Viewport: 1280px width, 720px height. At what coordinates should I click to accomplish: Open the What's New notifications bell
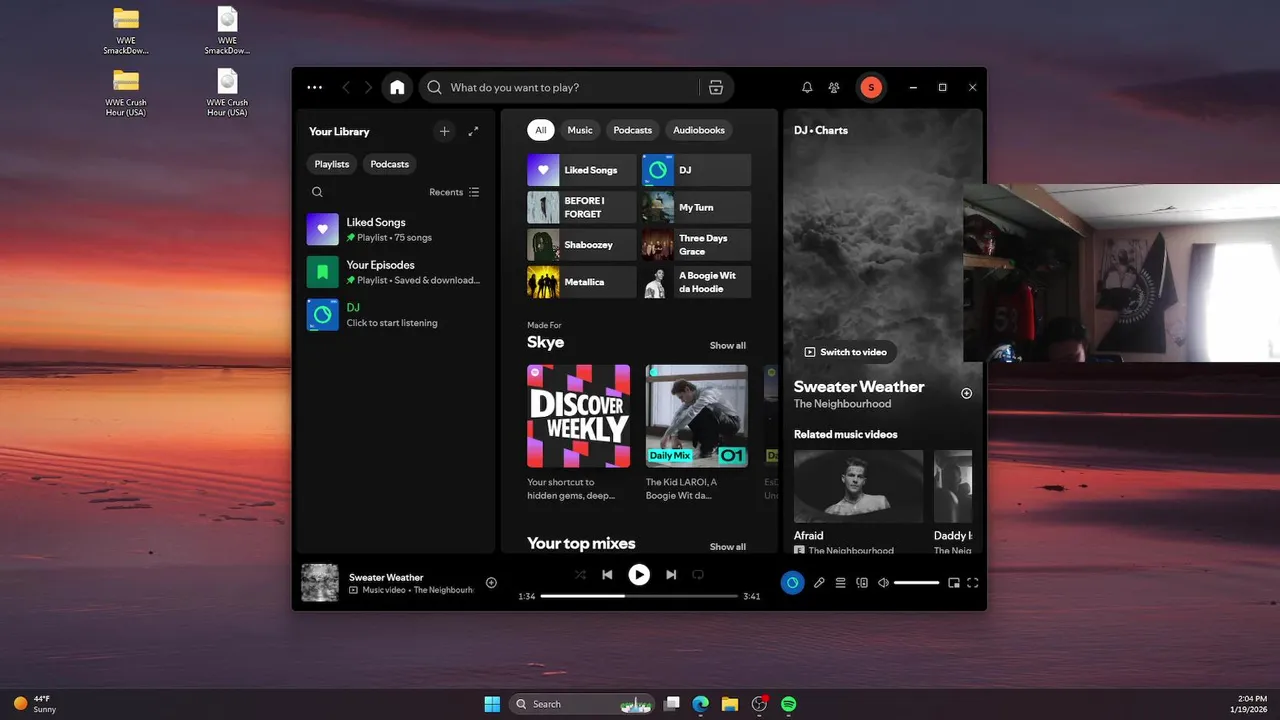click(x=807, y=87)
